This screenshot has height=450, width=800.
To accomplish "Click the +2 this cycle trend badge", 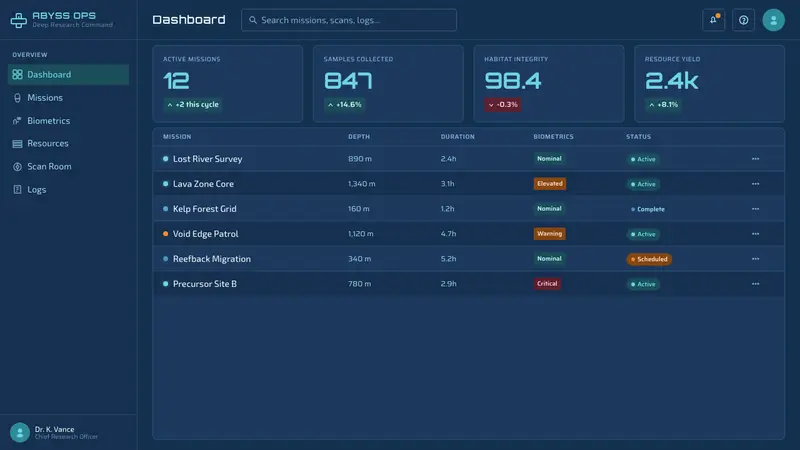I will pyautogui.click(x=193, y=105).
